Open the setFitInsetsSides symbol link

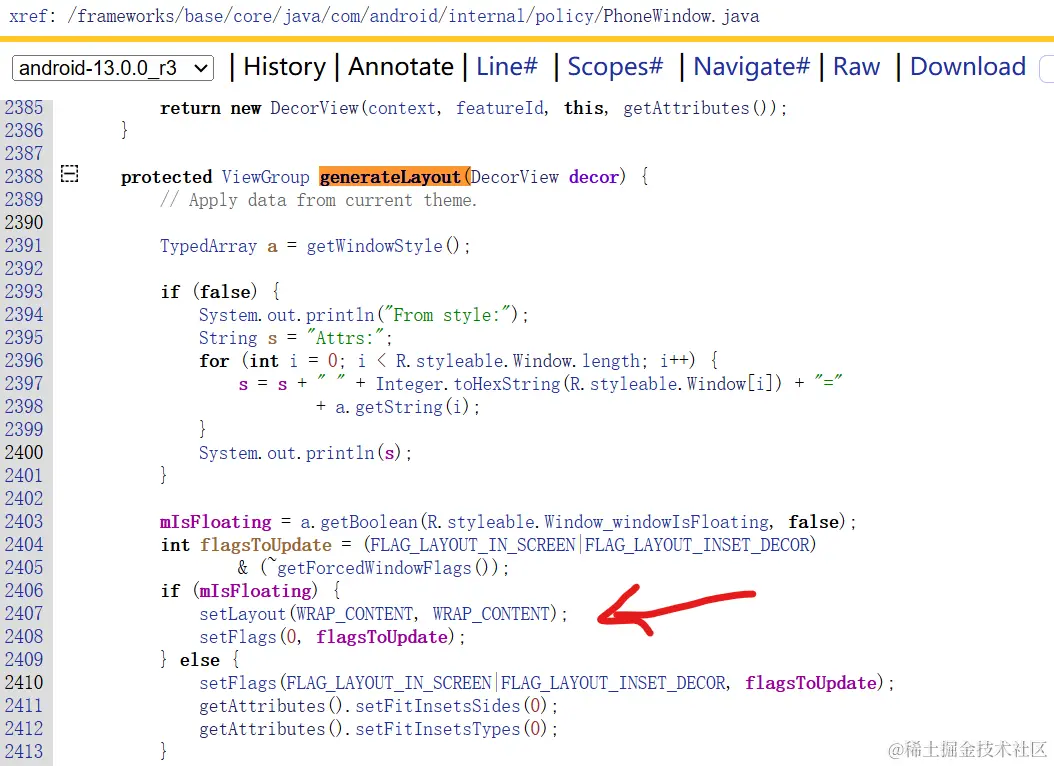pyautogui.click(x=438, y=706)
